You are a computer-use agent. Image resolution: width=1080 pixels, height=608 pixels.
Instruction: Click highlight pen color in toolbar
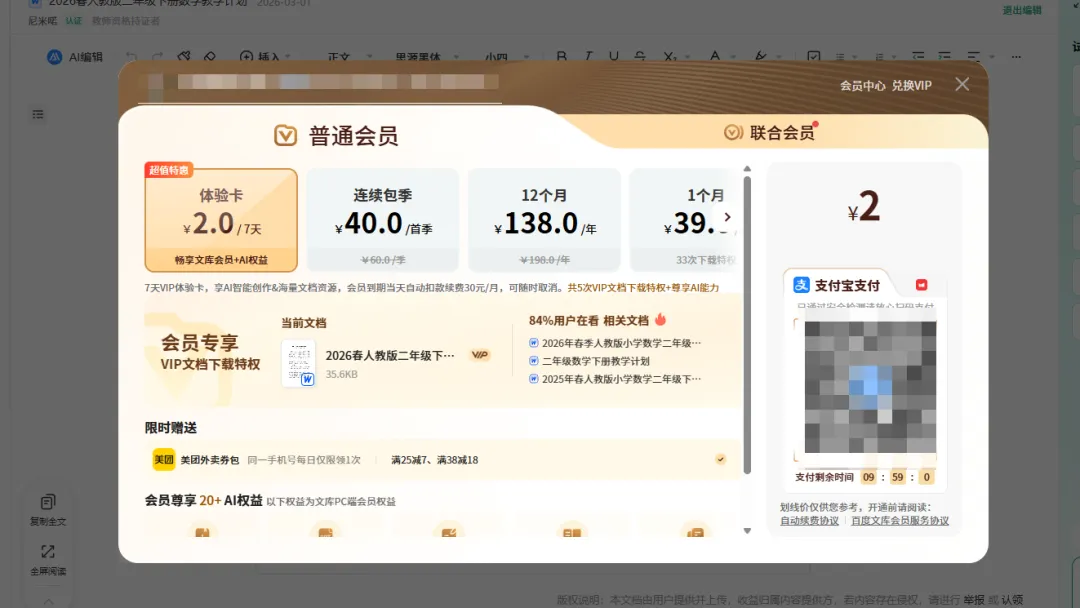tap(760, 56)
